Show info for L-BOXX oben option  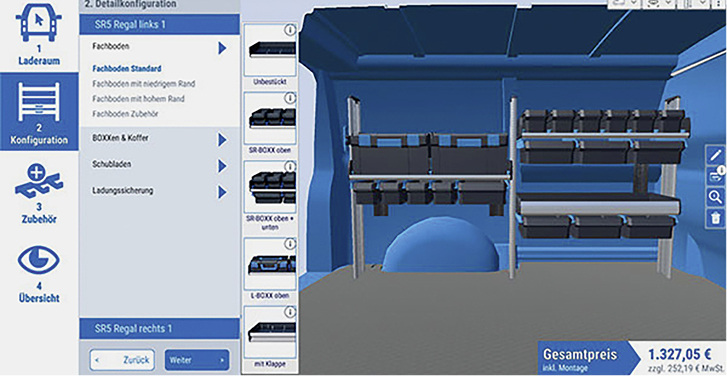(290, 244)
